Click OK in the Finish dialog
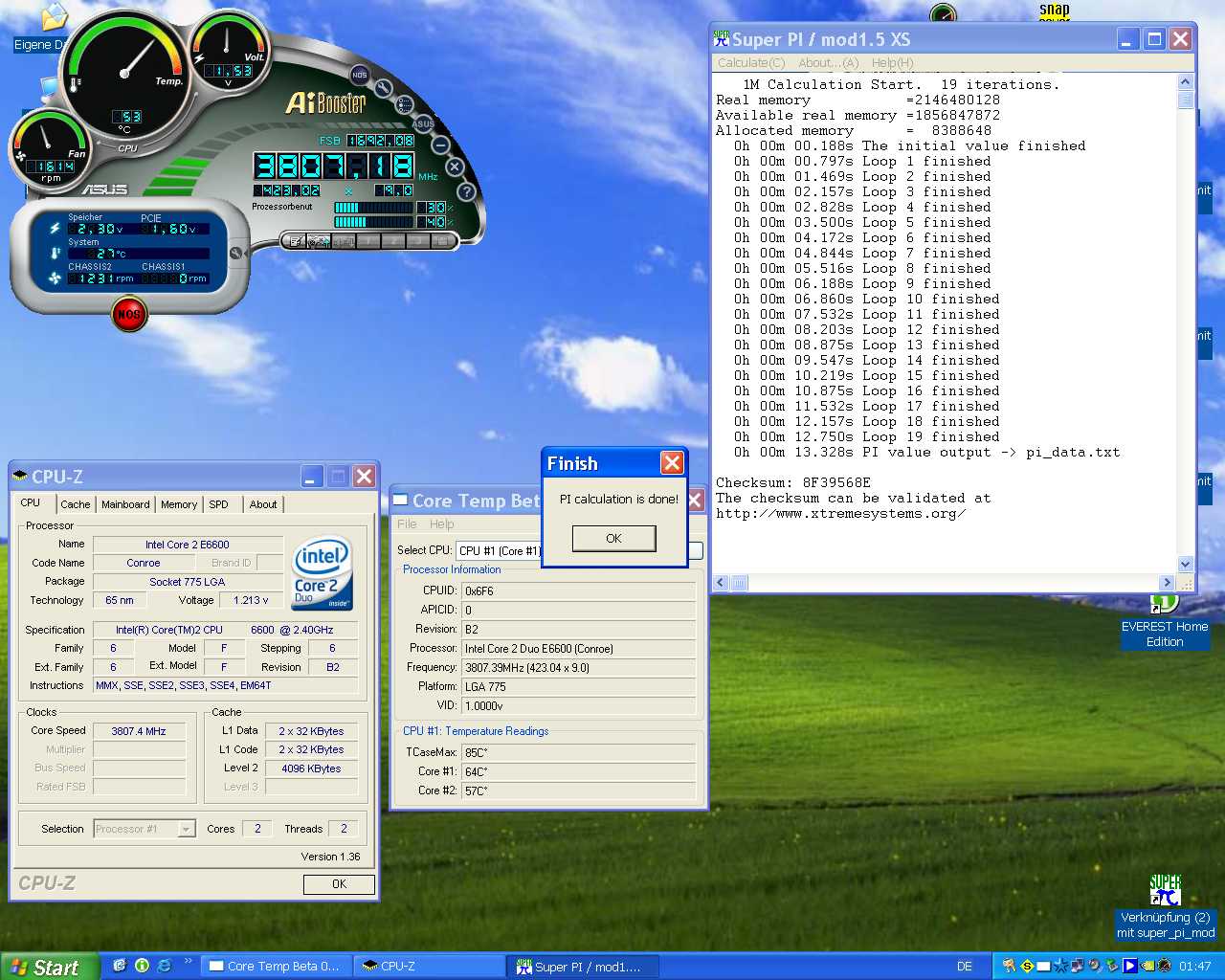 (613, 539)
